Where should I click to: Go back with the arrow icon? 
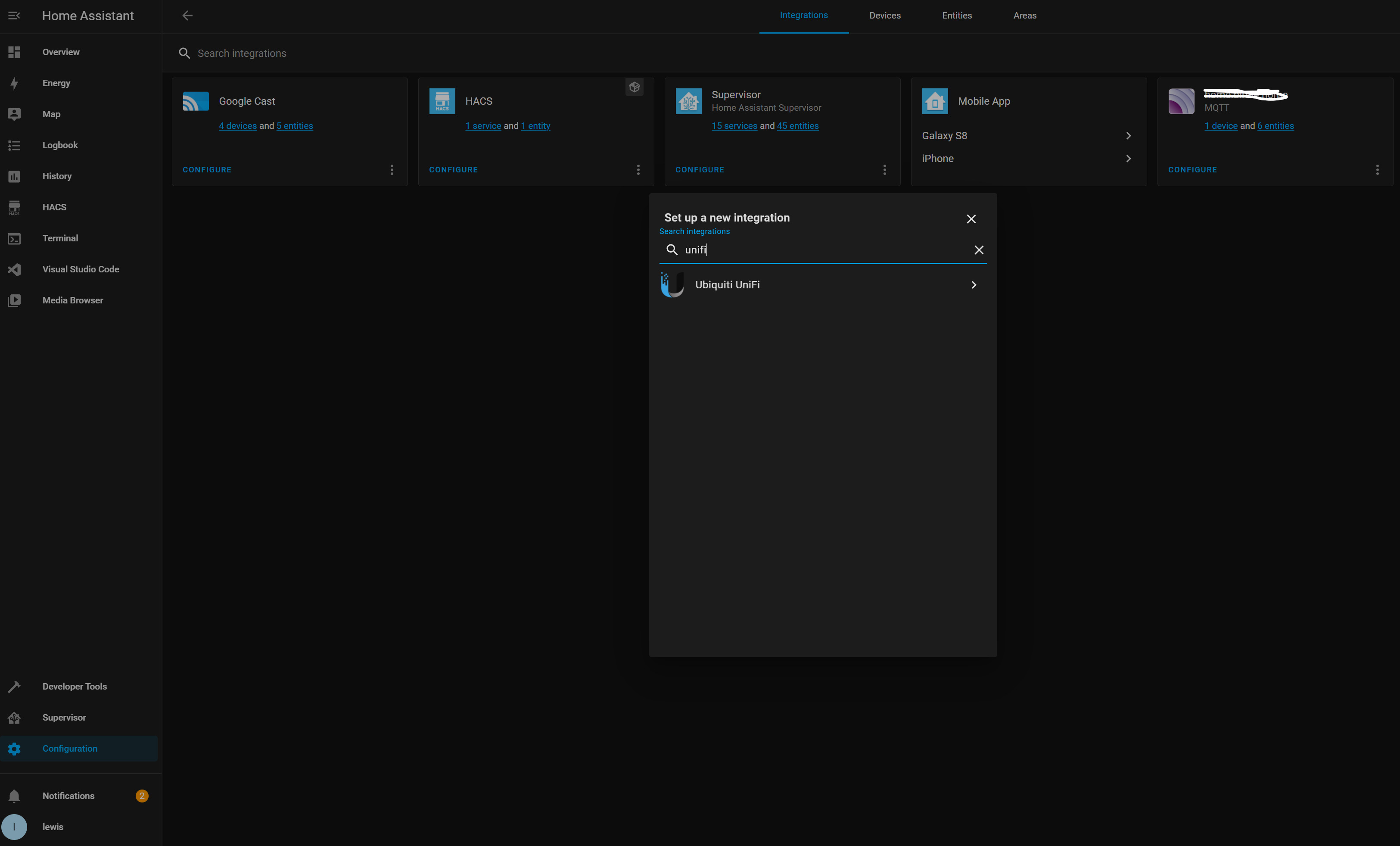(187, 16)
